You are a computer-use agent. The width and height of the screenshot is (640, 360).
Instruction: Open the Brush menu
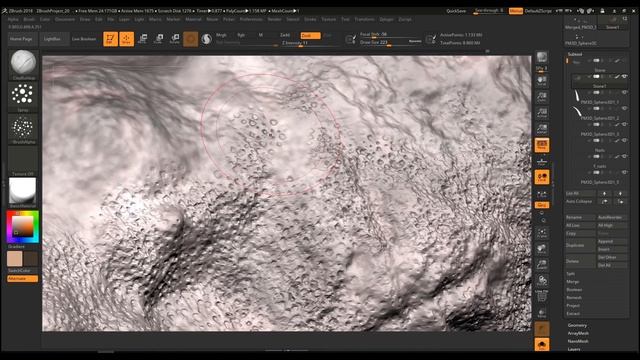pos(29,19)
